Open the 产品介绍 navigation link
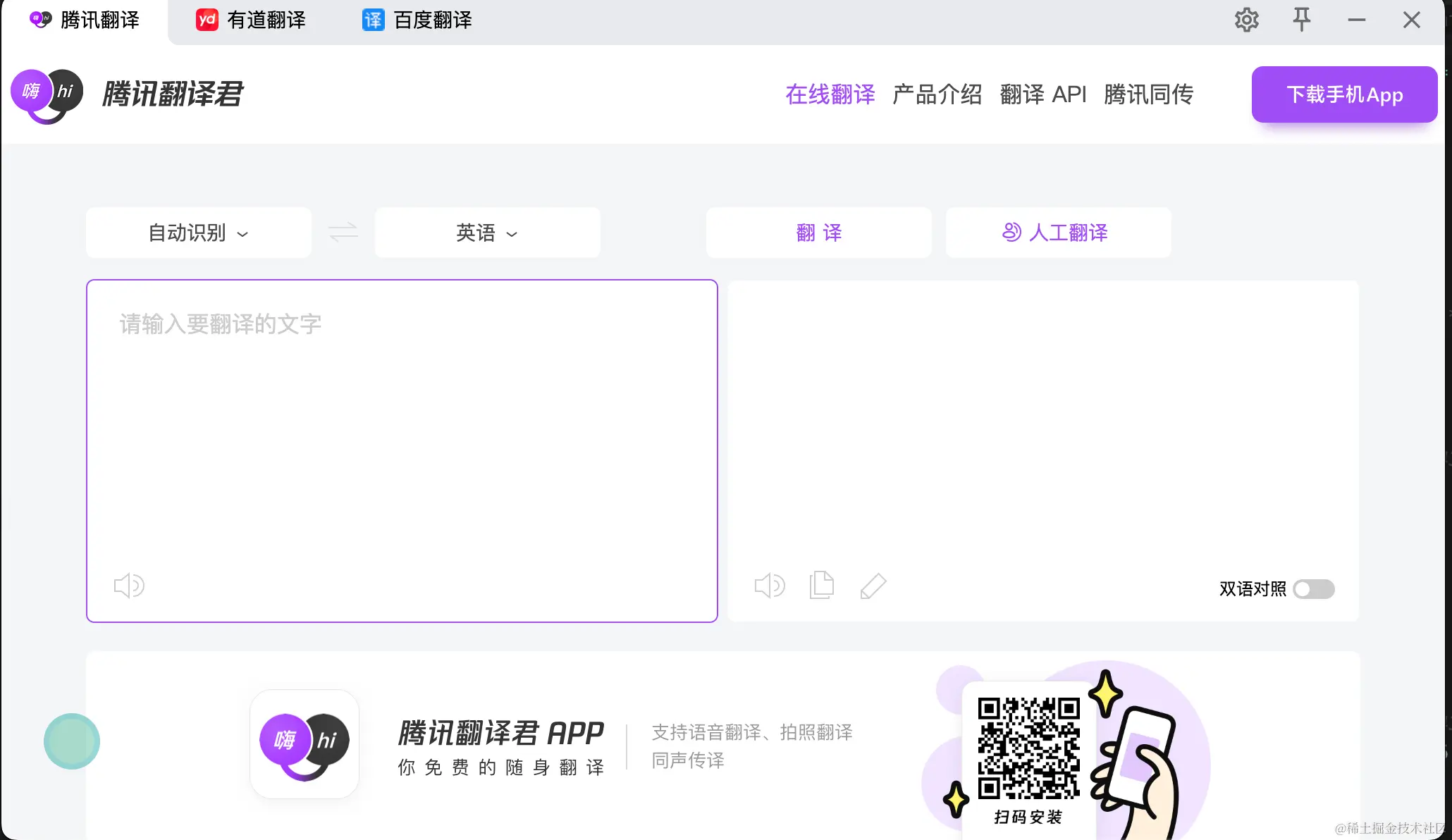Screen dimensions: 1452x840 coord(937,94)
